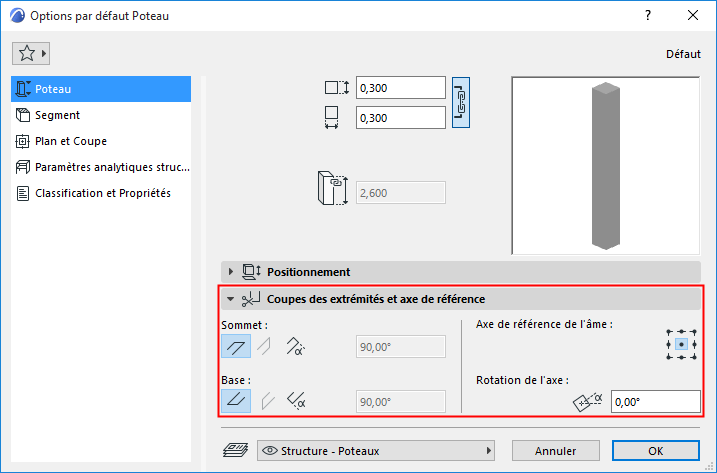Click the core reference axis anchor grid
Image resolution: width=717 pixels, height=473 pixels.
[681, 343]
